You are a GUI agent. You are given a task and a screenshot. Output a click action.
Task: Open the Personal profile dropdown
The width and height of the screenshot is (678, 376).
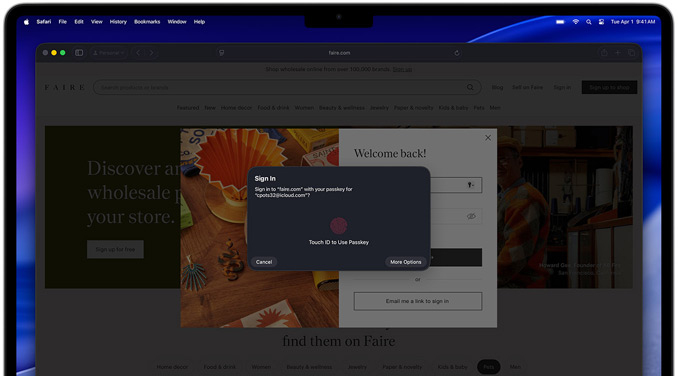click(x=109, y=53)
